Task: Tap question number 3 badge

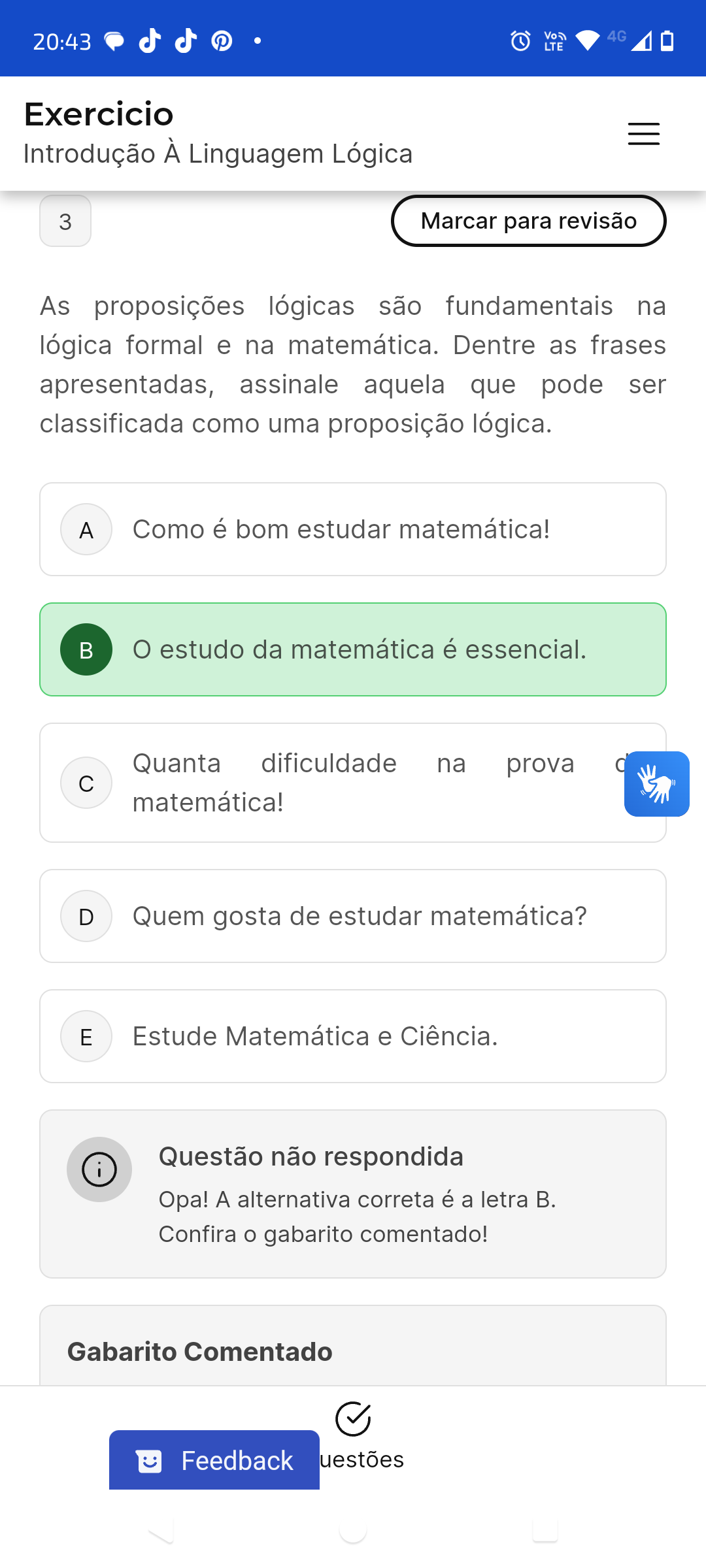Action: tap(65, 221)
